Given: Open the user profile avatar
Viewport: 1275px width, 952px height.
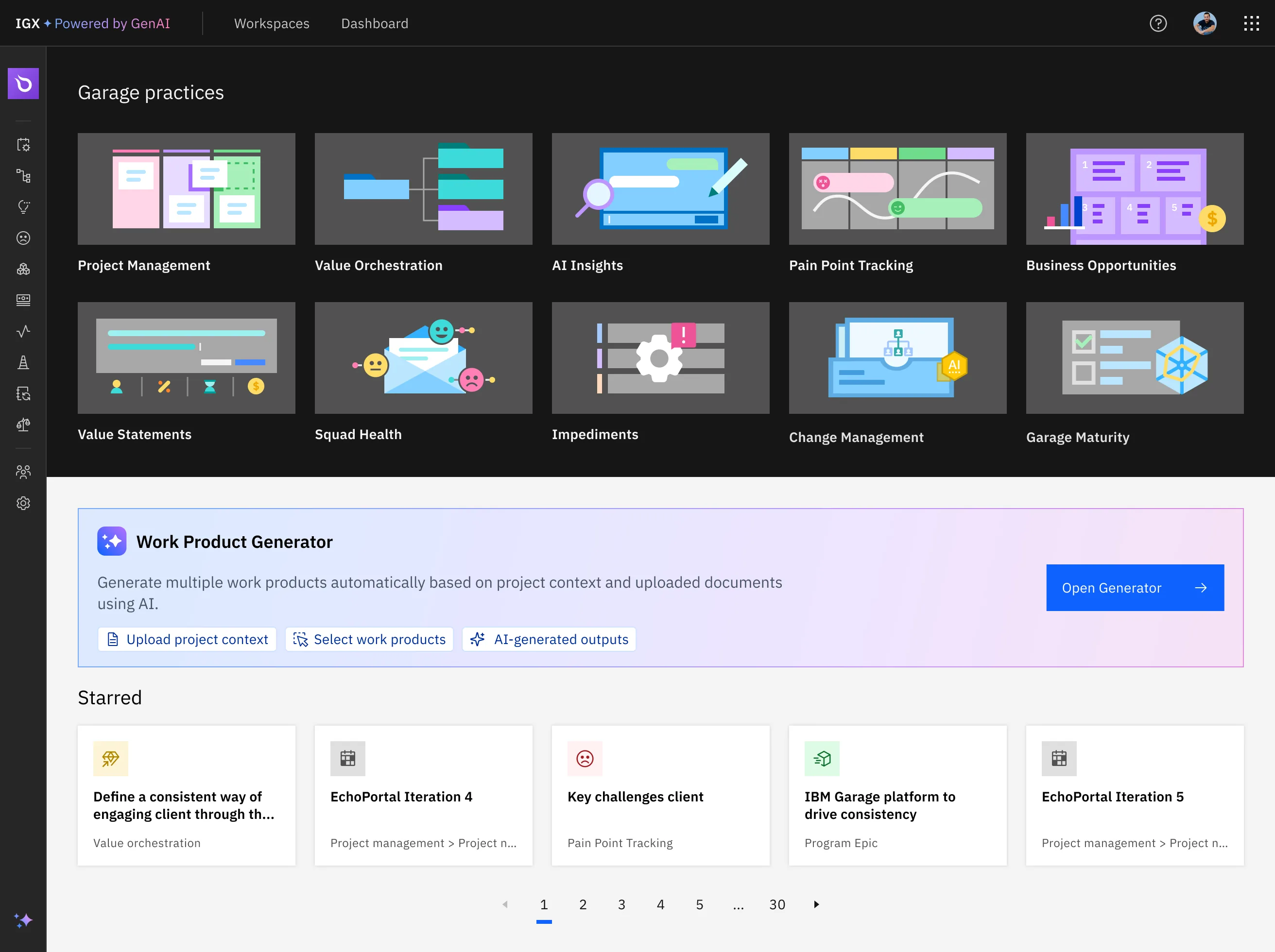Looking at the screenshot, I should click(x=1205, y=23).
